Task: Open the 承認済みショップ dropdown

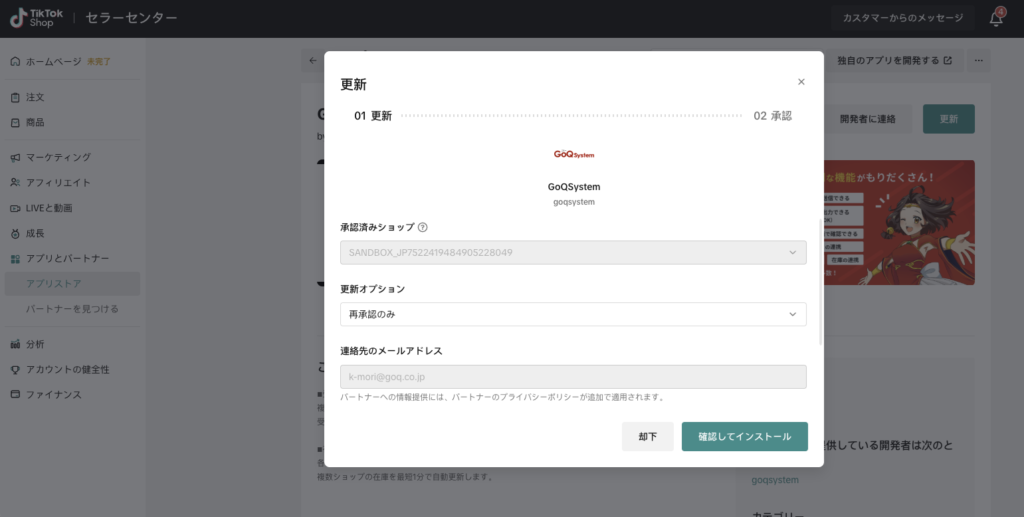Action: click(573, 252)
